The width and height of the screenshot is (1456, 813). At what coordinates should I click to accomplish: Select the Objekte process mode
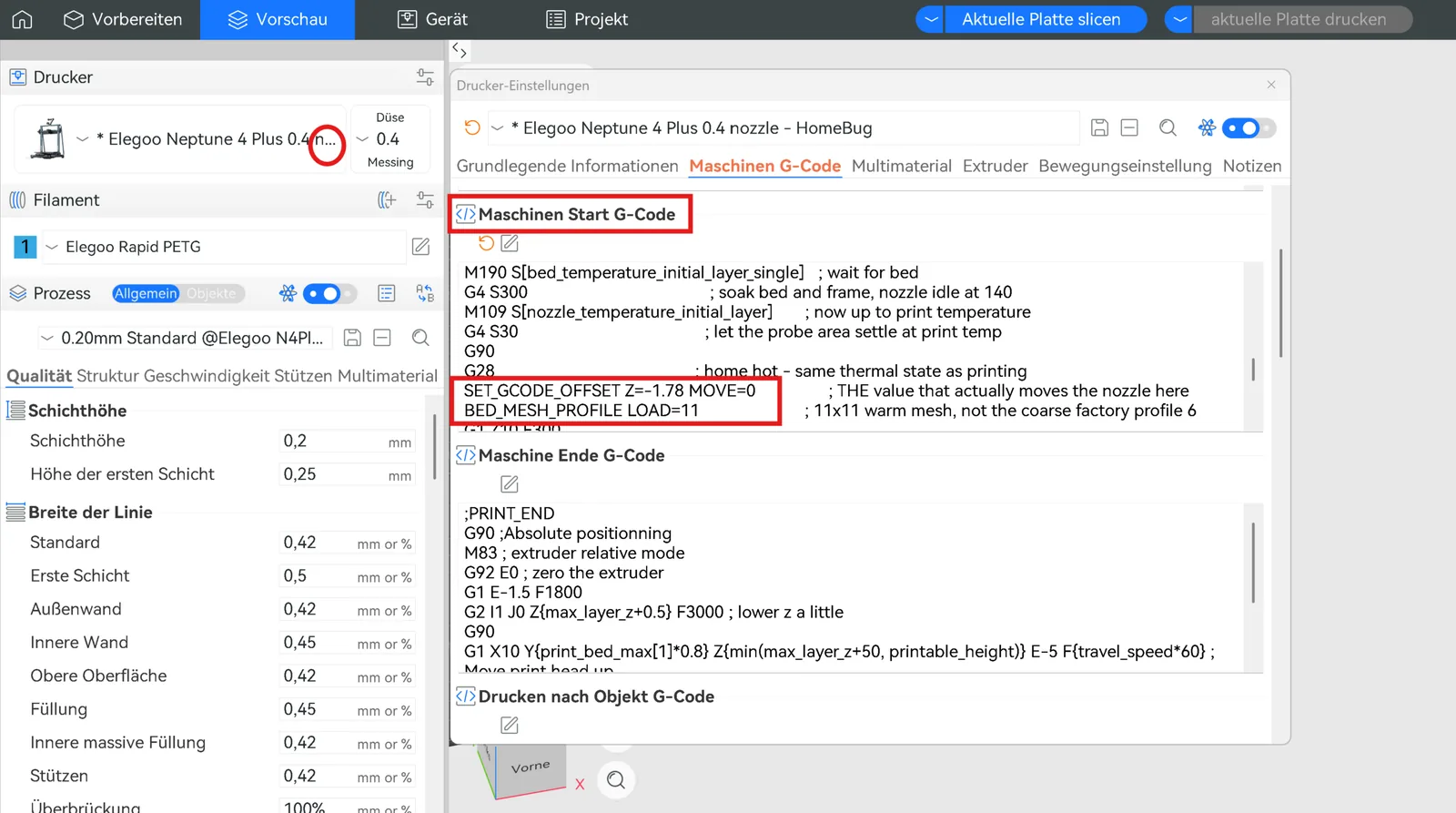pos(212,293)
